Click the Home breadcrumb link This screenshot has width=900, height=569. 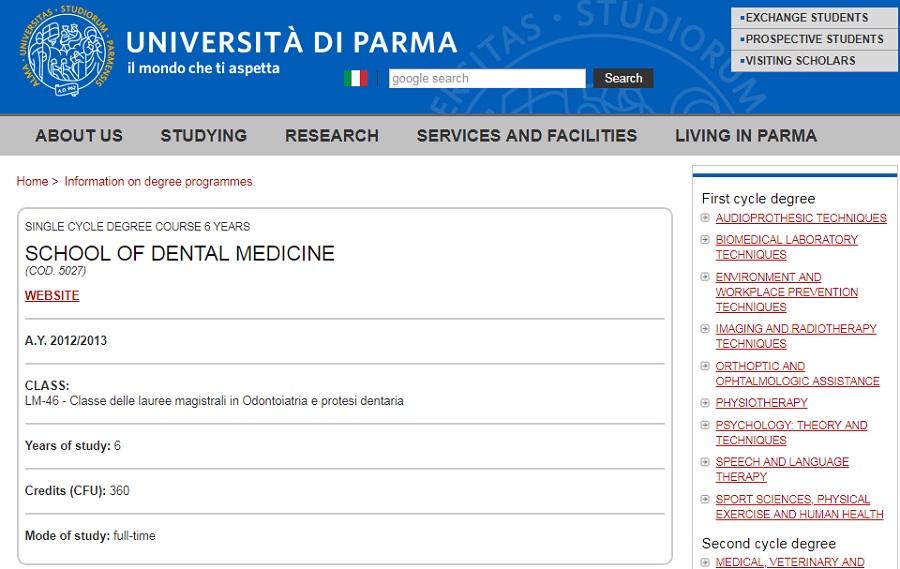[x=32, y=181]
